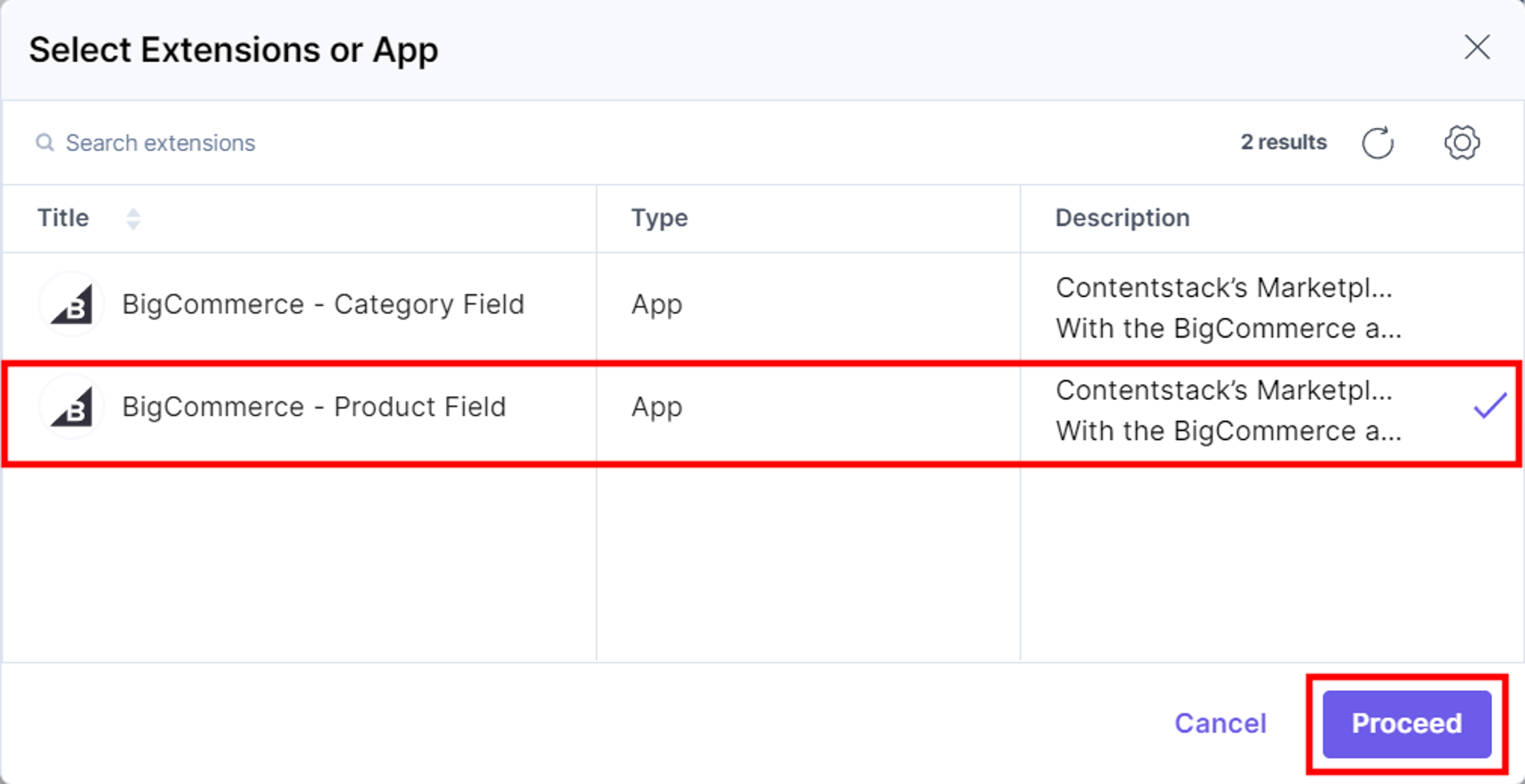Click the Type column header
This screenshot has height=784, width=1525.
click(x=660, y=218)
